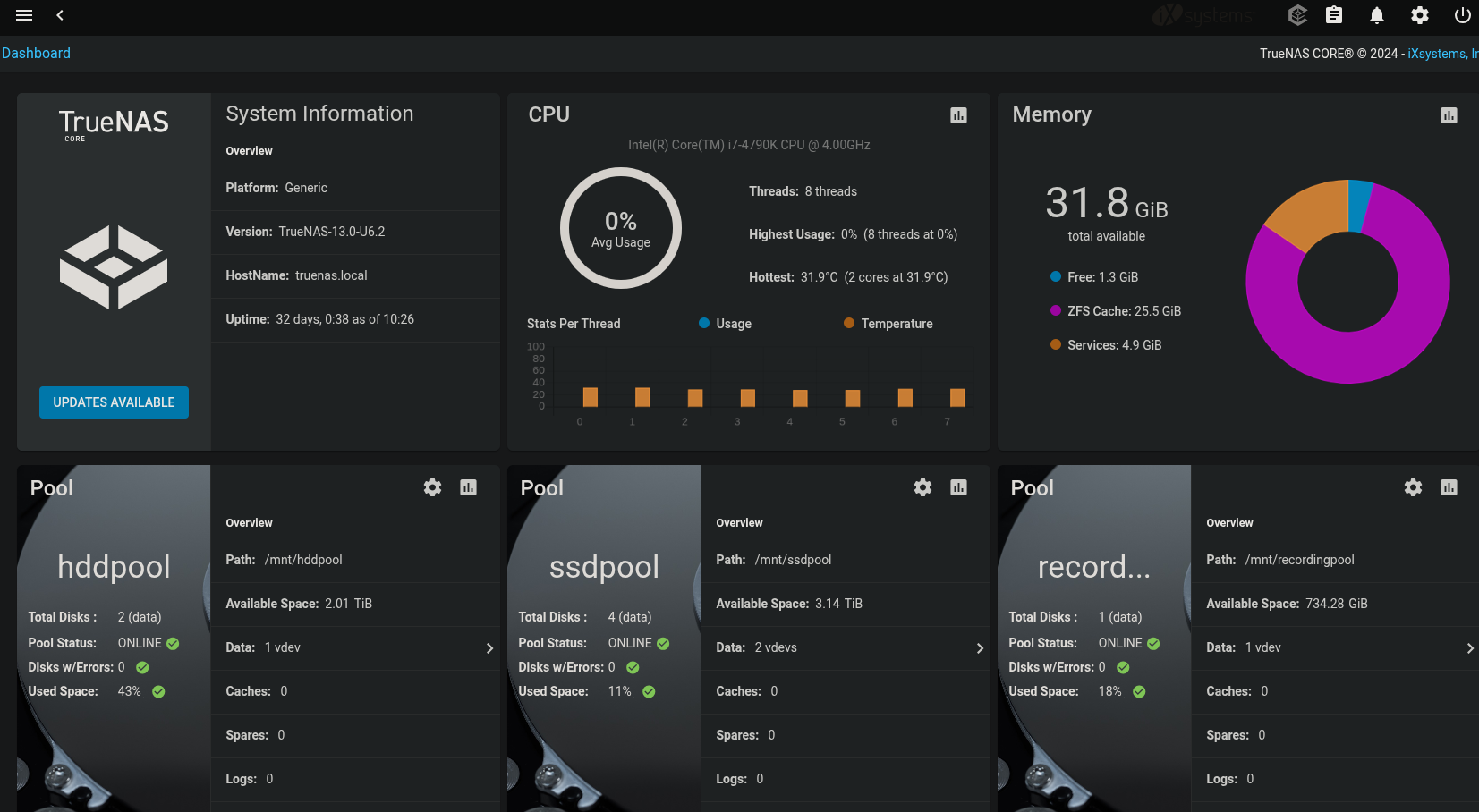Open recordingpool settings gear
This screenshot has width=1479, height=812.
(x=1413, y=487)
